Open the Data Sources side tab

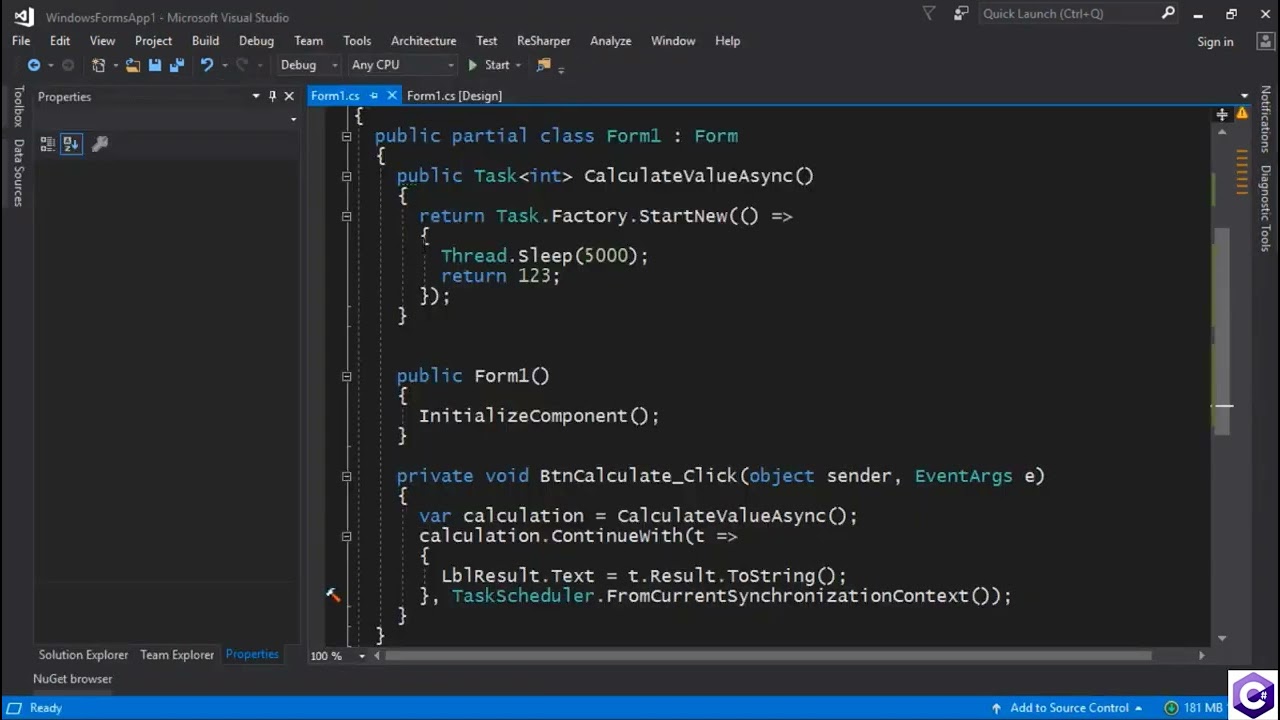pyautogui.click(x=18, y=172)
